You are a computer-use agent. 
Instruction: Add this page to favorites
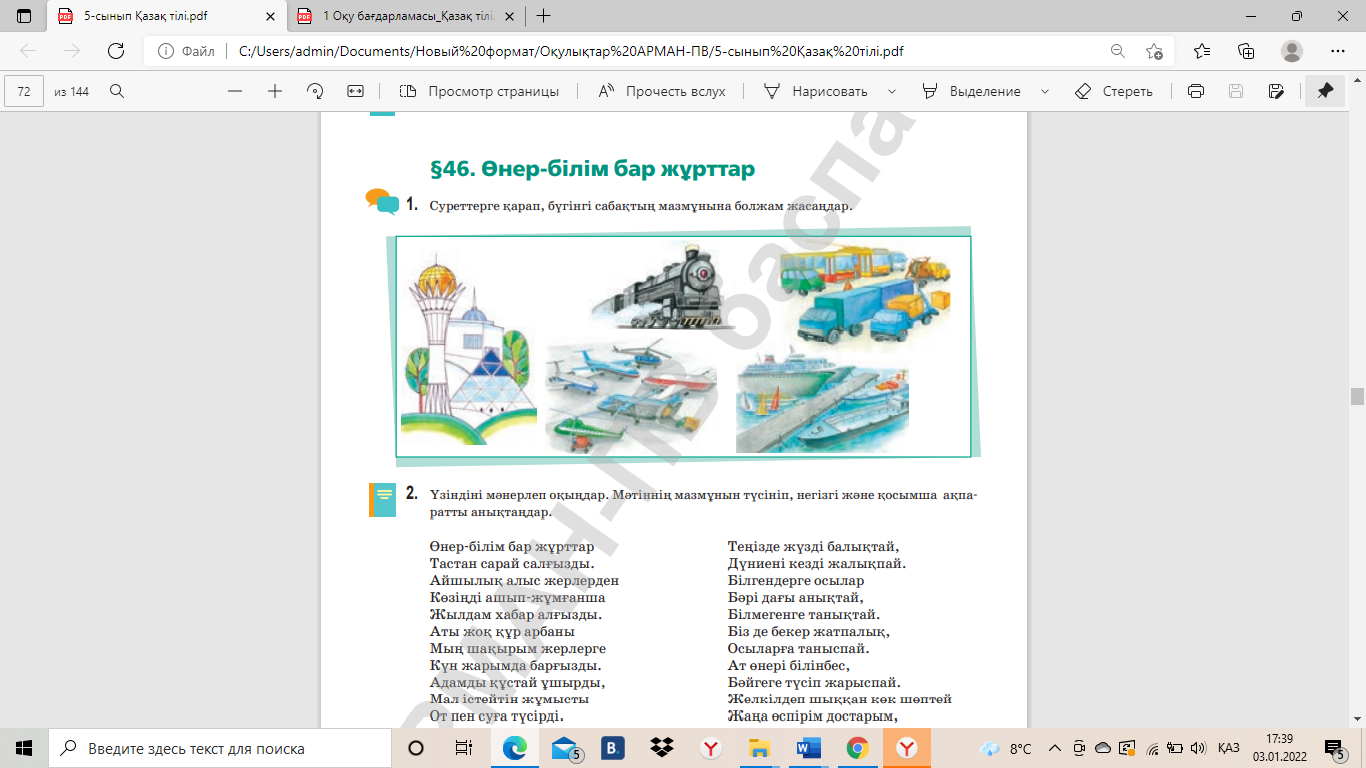tap(1155, 51)
